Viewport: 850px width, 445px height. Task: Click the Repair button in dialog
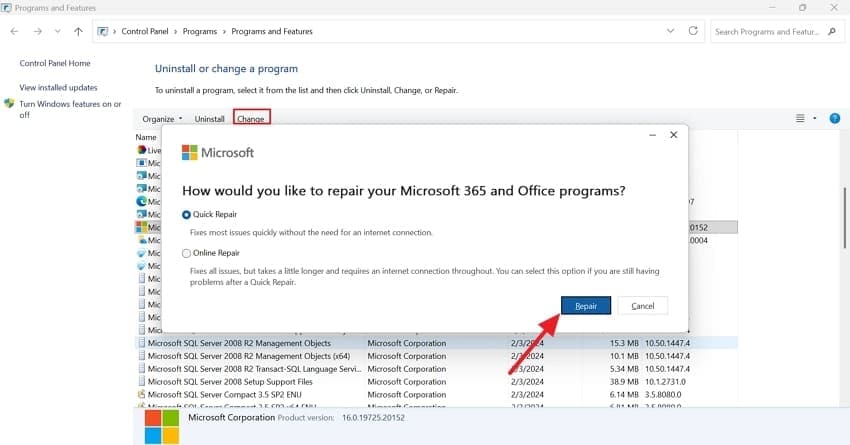pos(585,306)
